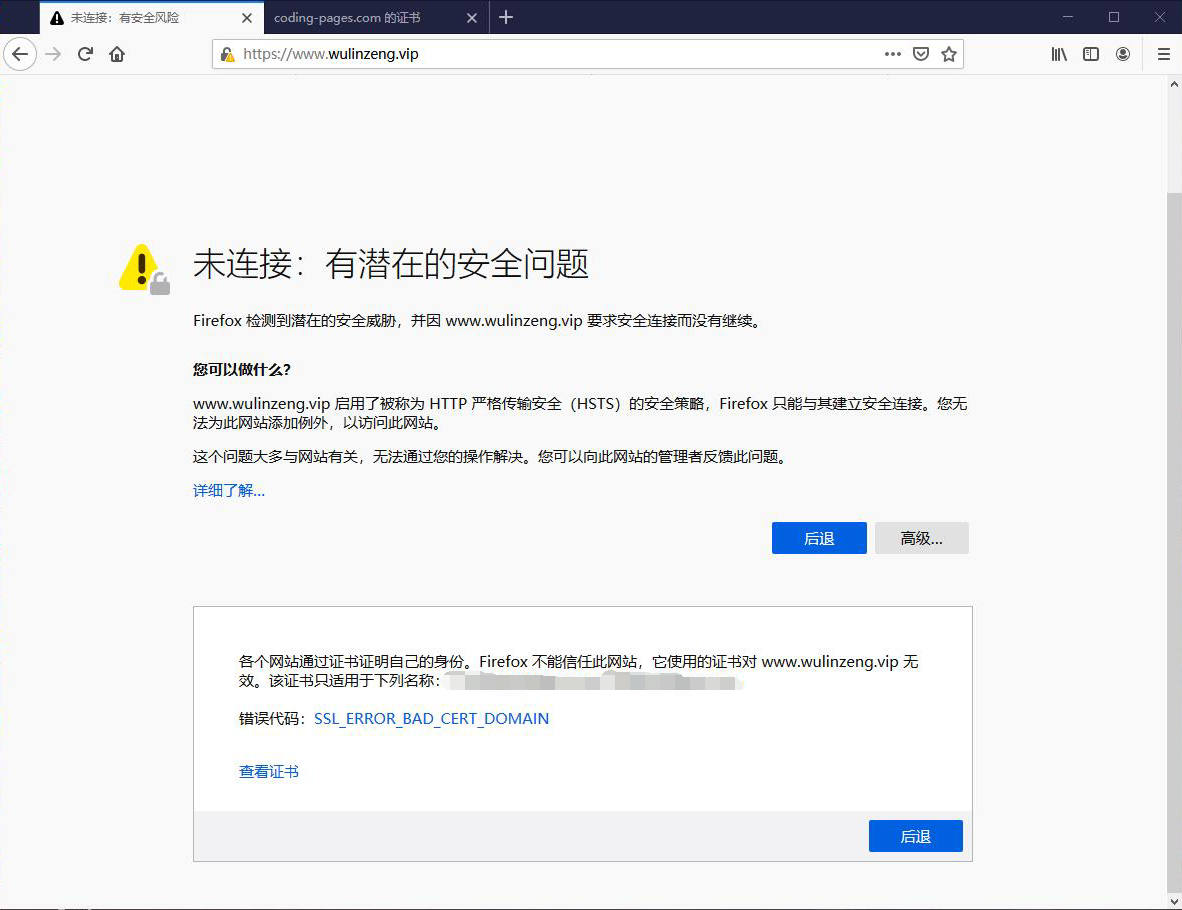Click the 详细了解... link

pyautogui.click(x=227, y=490)
